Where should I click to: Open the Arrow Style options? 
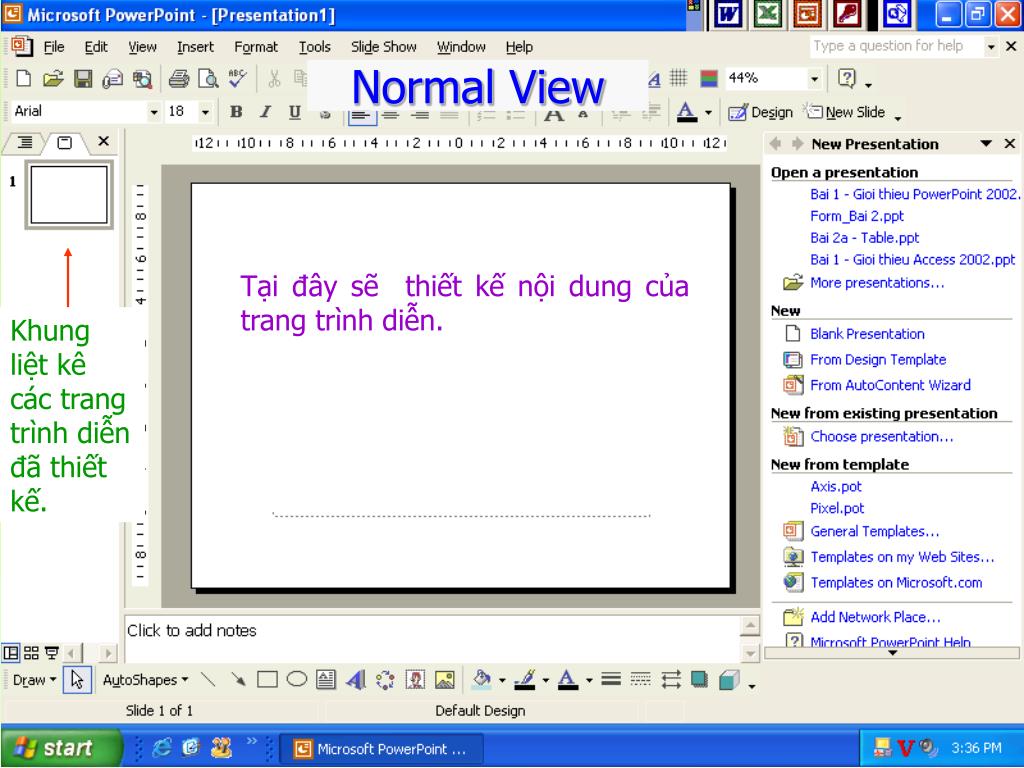point(671,680)
